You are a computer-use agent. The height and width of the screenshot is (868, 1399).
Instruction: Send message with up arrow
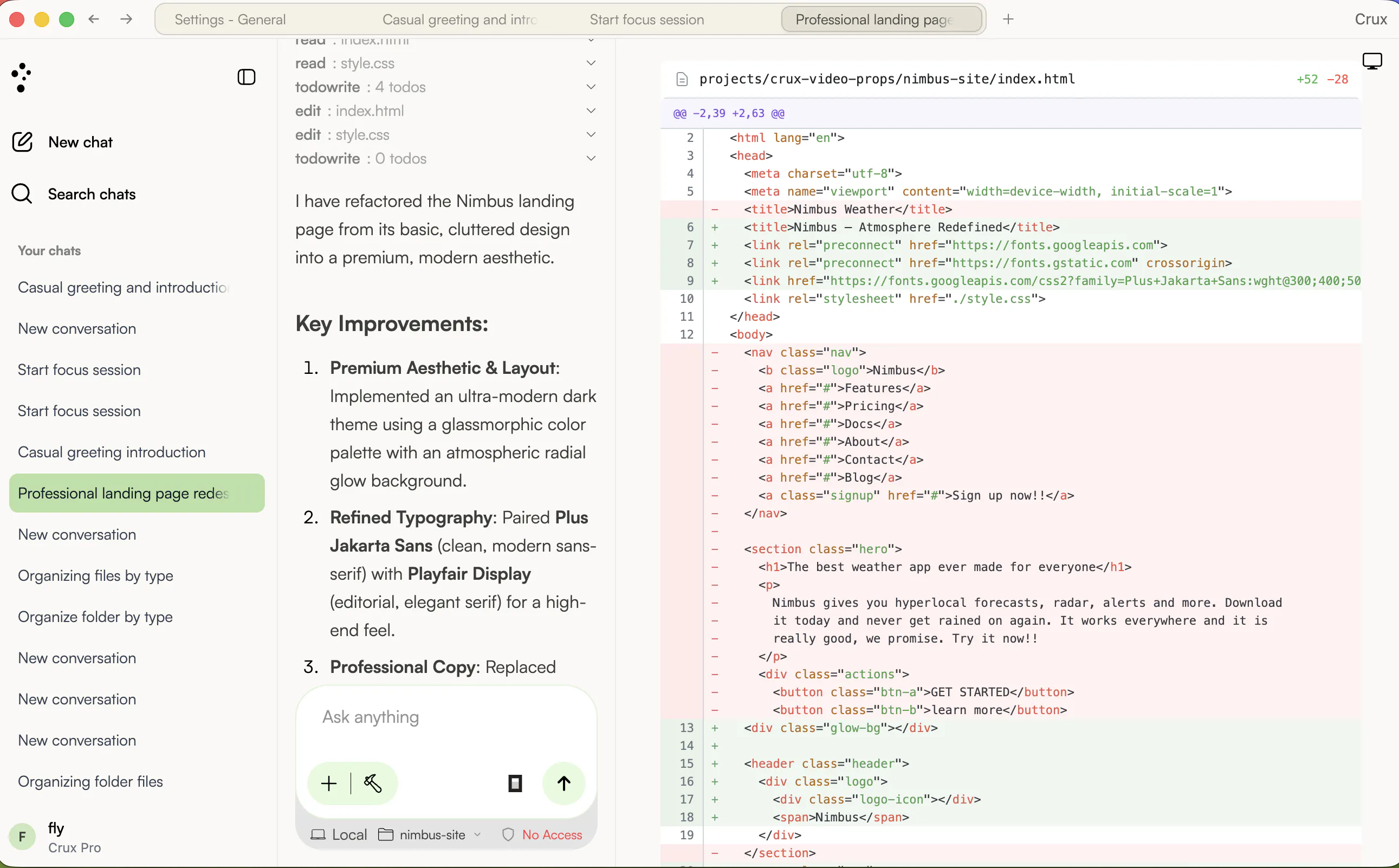pyautogui.click(x=564, y=783)
